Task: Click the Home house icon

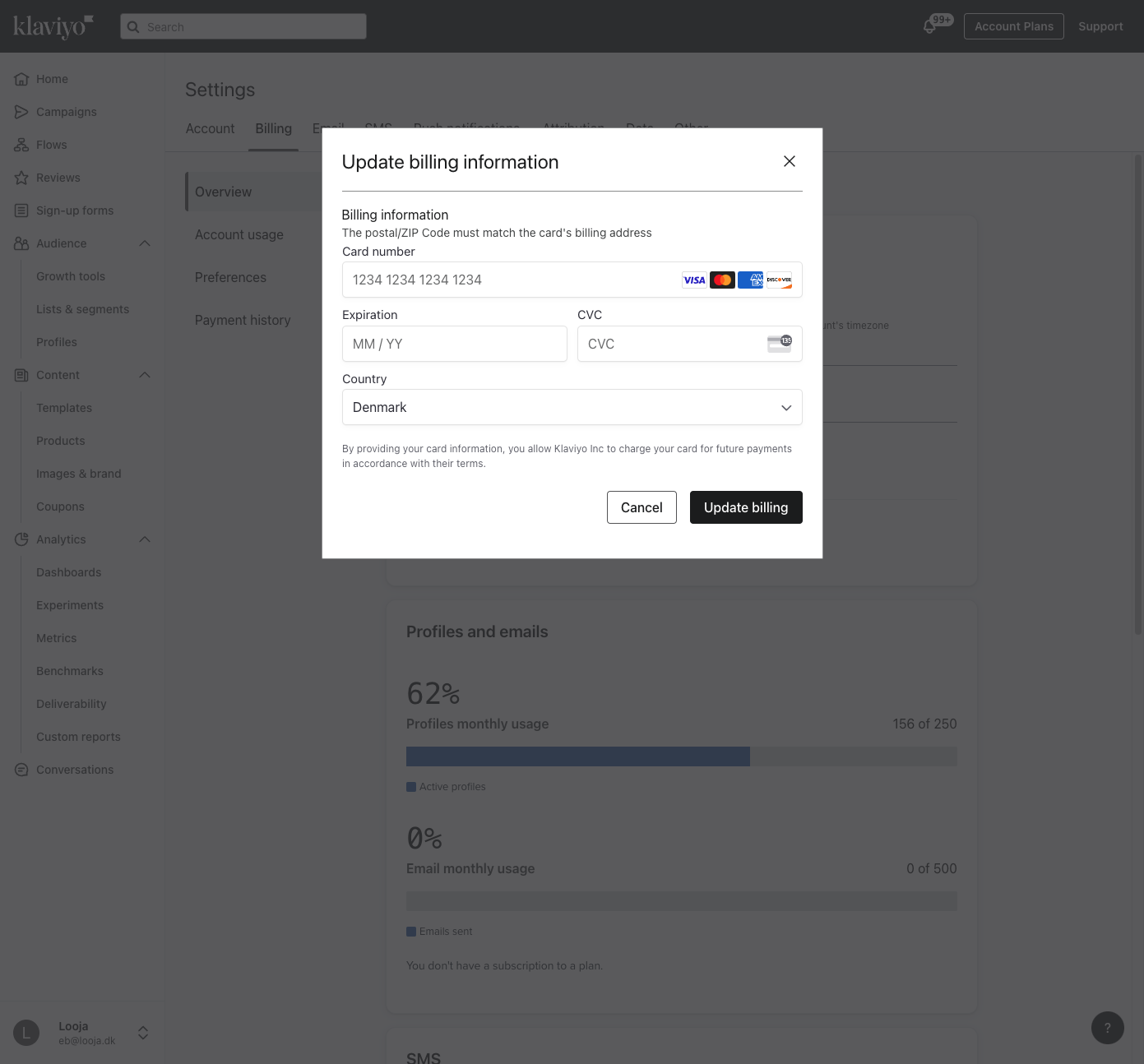Action: (21, 79)
